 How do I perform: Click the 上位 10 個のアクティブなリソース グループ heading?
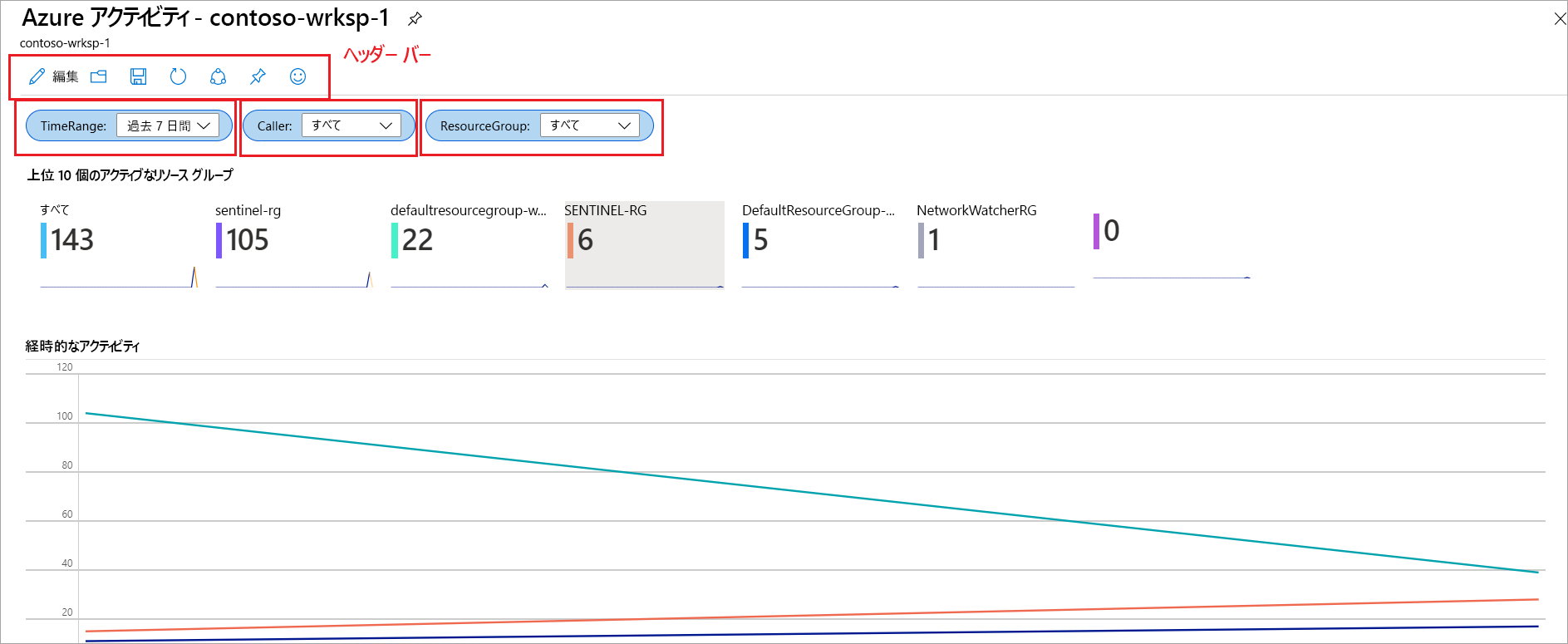[x=130, y=175]
